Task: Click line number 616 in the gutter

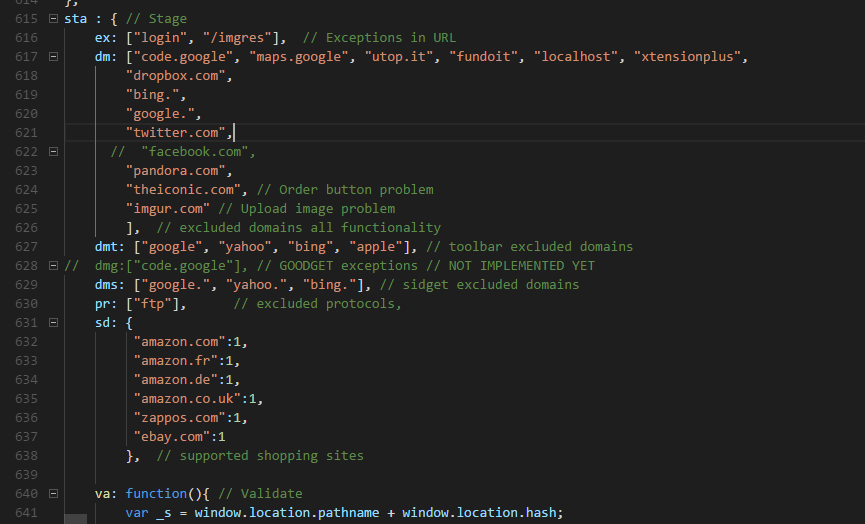Action: pos(26,38)
